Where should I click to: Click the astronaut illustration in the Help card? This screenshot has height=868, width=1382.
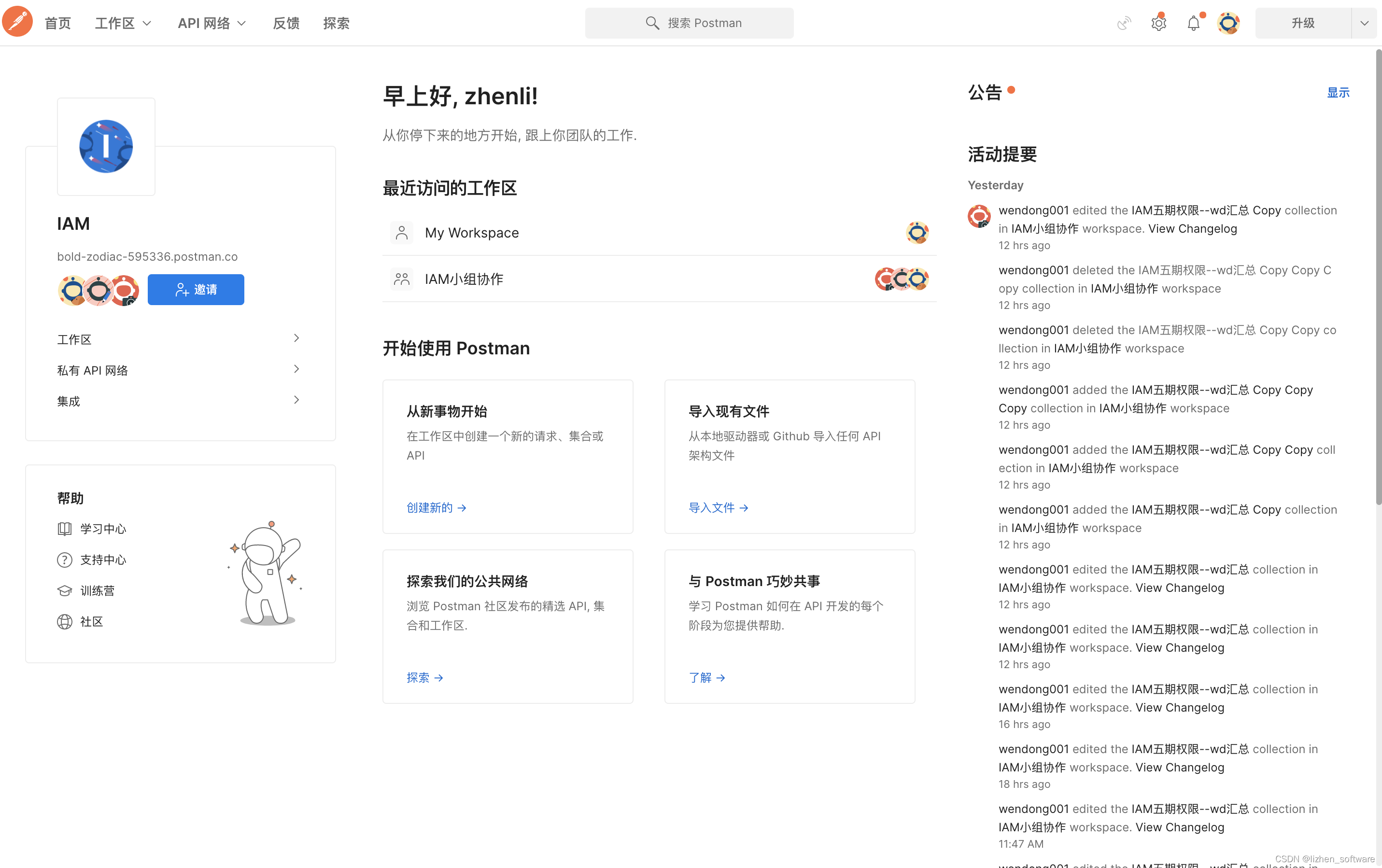[x=266, y=573]
